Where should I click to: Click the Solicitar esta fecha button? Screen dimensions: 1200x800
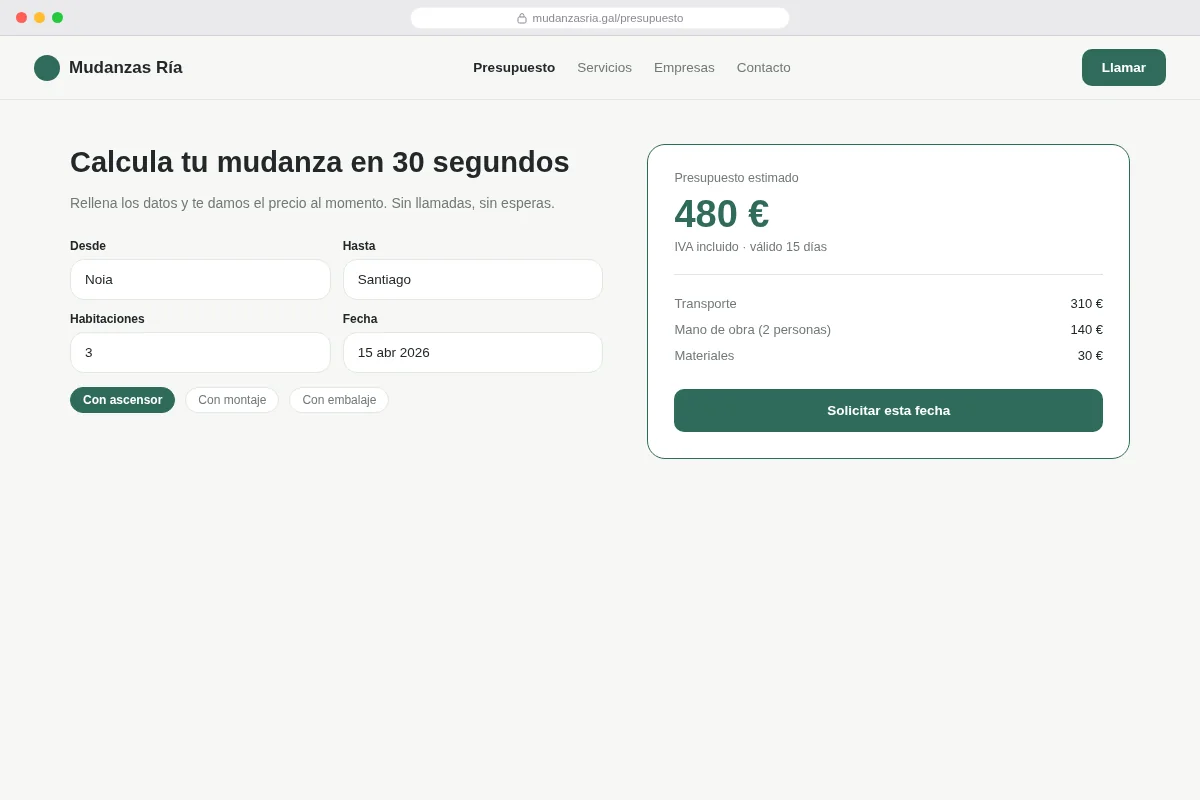coord(888,410)
